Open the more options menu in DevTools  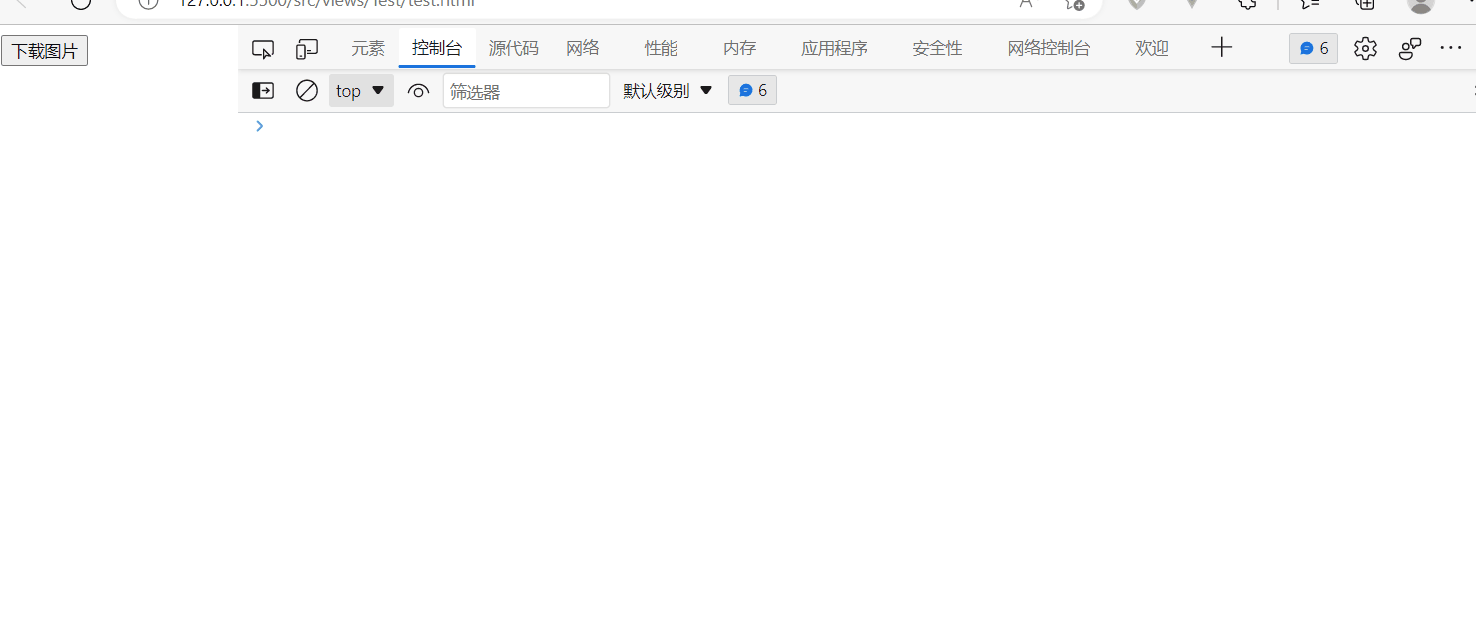click(1451, 48)
